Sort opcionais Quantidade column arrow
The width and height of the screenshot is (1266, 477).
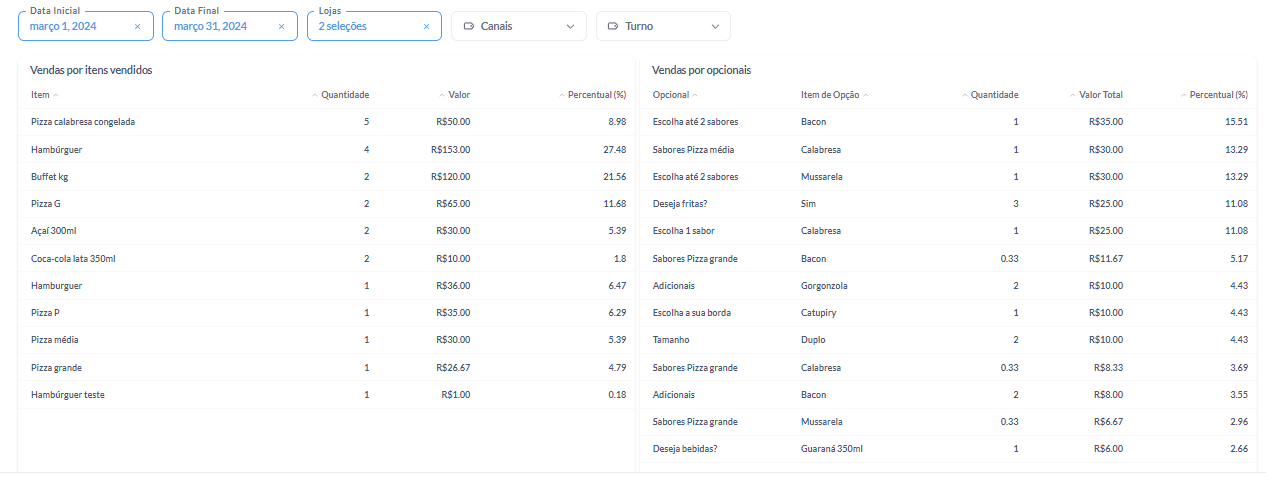[964, 95]
